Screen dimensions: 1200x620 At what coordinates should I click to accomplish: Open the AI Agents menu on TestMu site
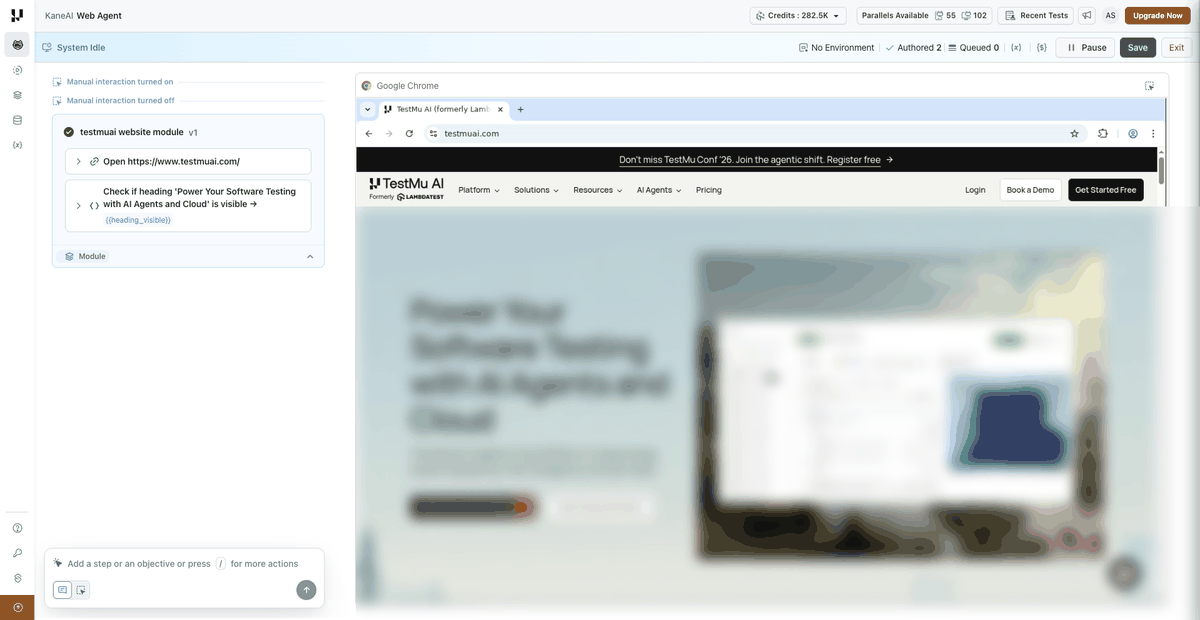pos(659,190)
